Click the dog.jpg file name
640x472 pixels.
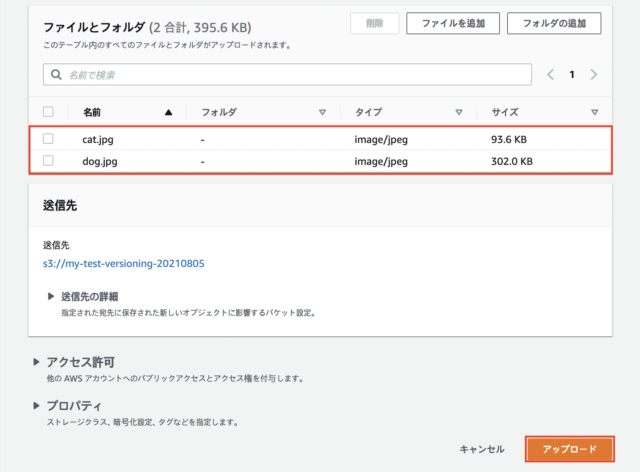pyautogui.click(x=100, y=161)
